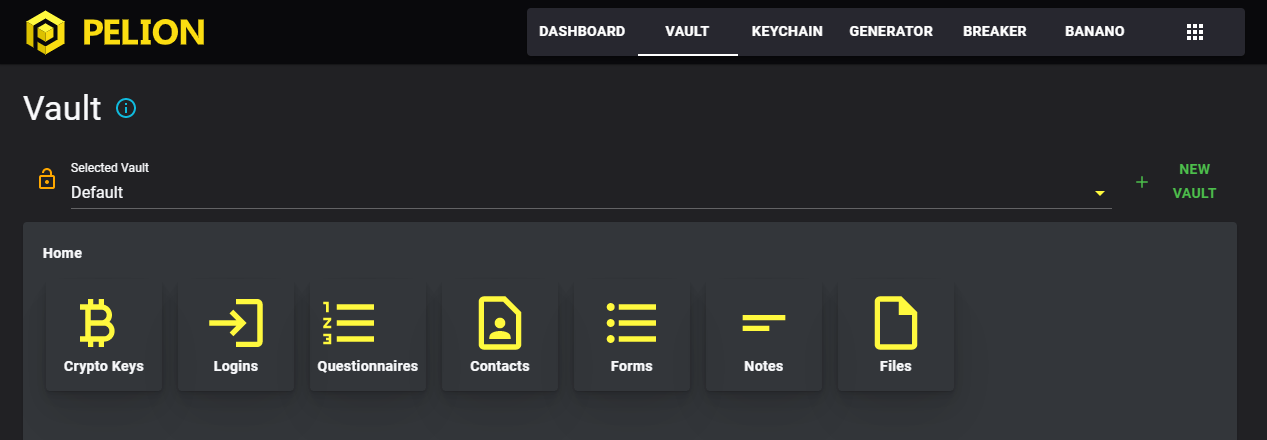Screen dimensions: 1267x440
Task: Expand the Selected Vault dropdown arrow
Action: click(x=1100, y=193)
